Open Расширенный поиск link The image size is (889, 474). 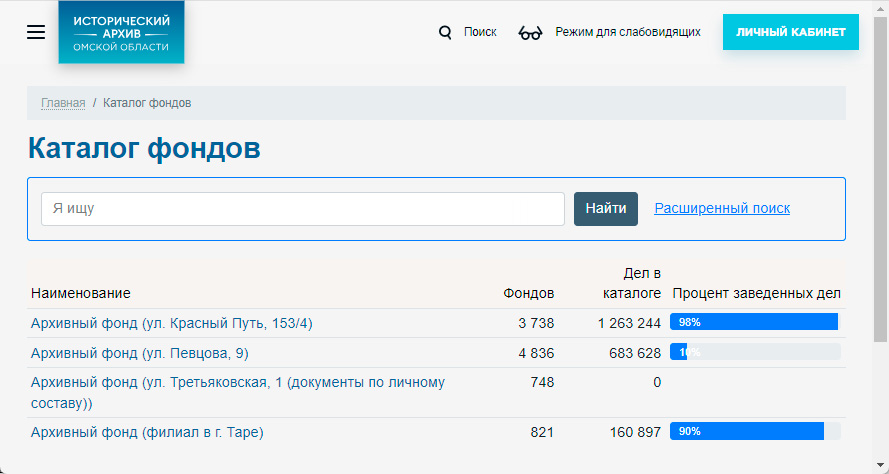(x=721, y=208)
